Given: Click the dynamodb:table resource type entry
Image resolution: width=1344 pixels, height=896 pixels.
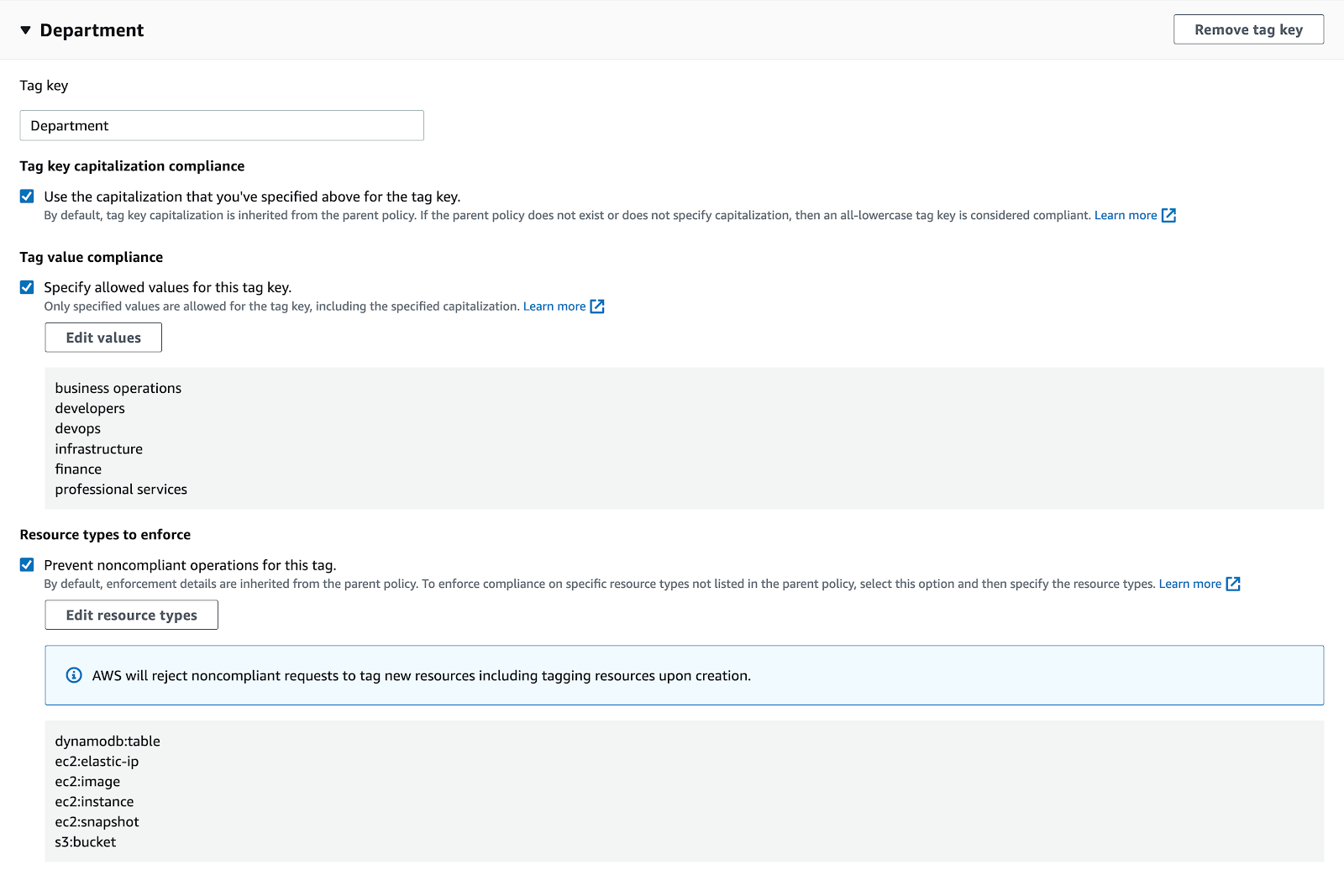Looking at the screenshot, I should pos(108,741).
